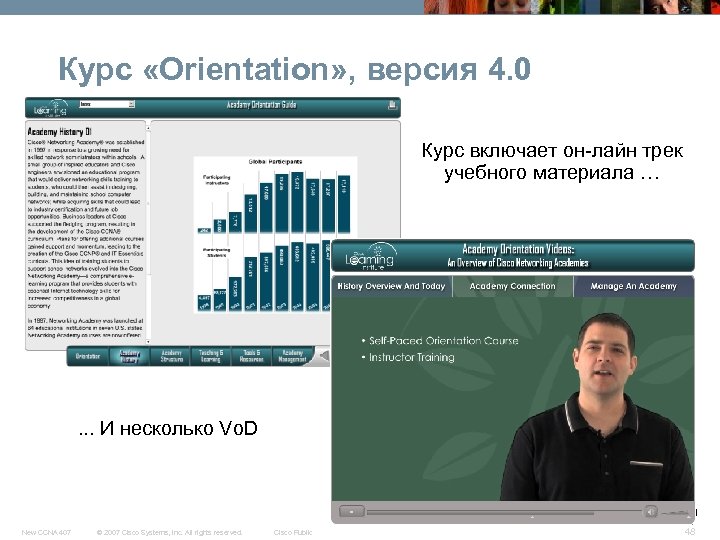Switch to the Academy Structure tab

pyautogui.click(x=171, y=356)
